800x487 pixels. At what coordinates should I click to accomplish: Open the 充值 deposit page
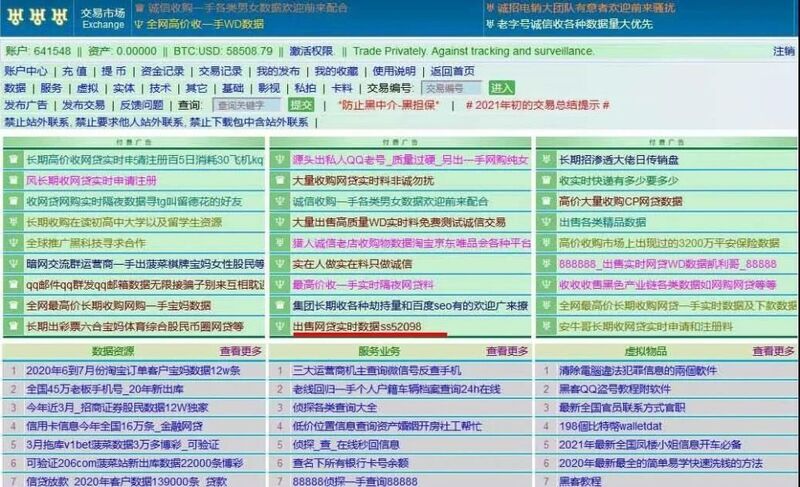74,71
